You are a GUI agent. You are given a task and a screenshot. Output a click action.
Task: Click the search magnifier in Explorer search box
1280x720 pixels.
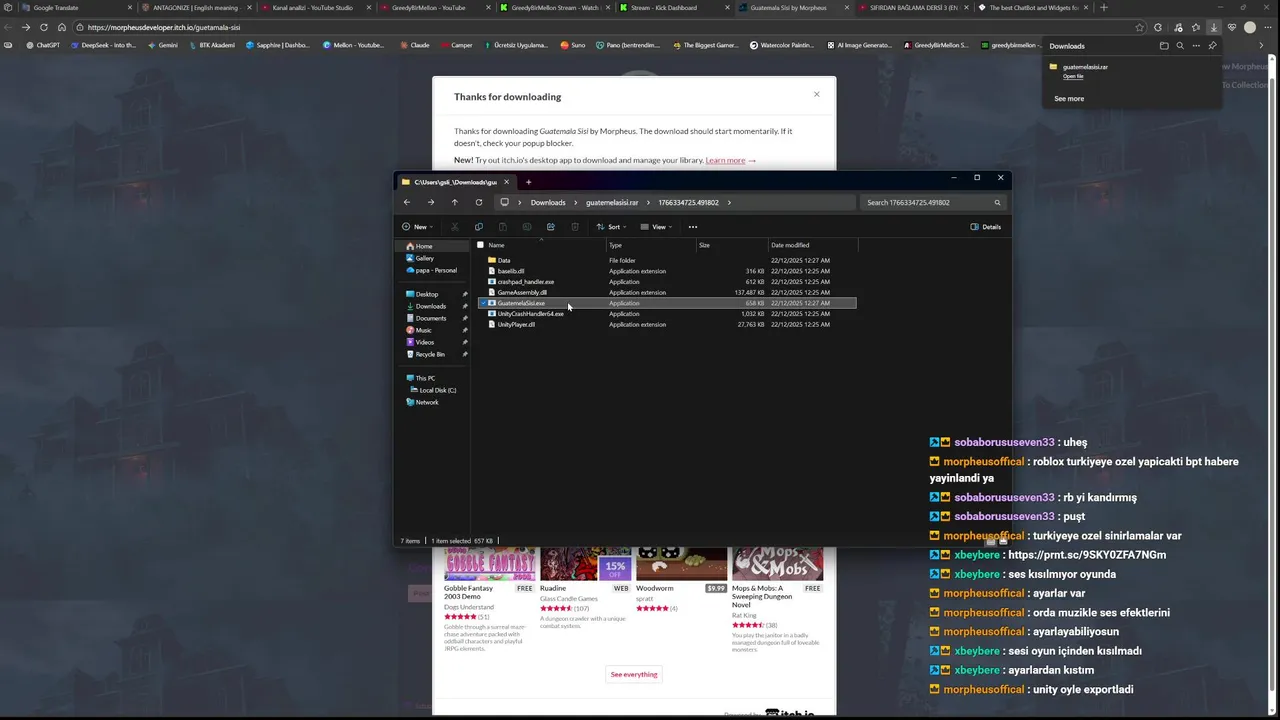[x=997, y=202]
